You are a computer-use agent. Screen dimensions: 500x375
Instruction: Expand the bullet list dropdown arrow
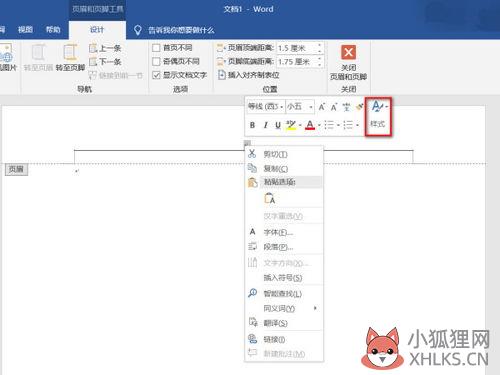[x=338, y=125]
